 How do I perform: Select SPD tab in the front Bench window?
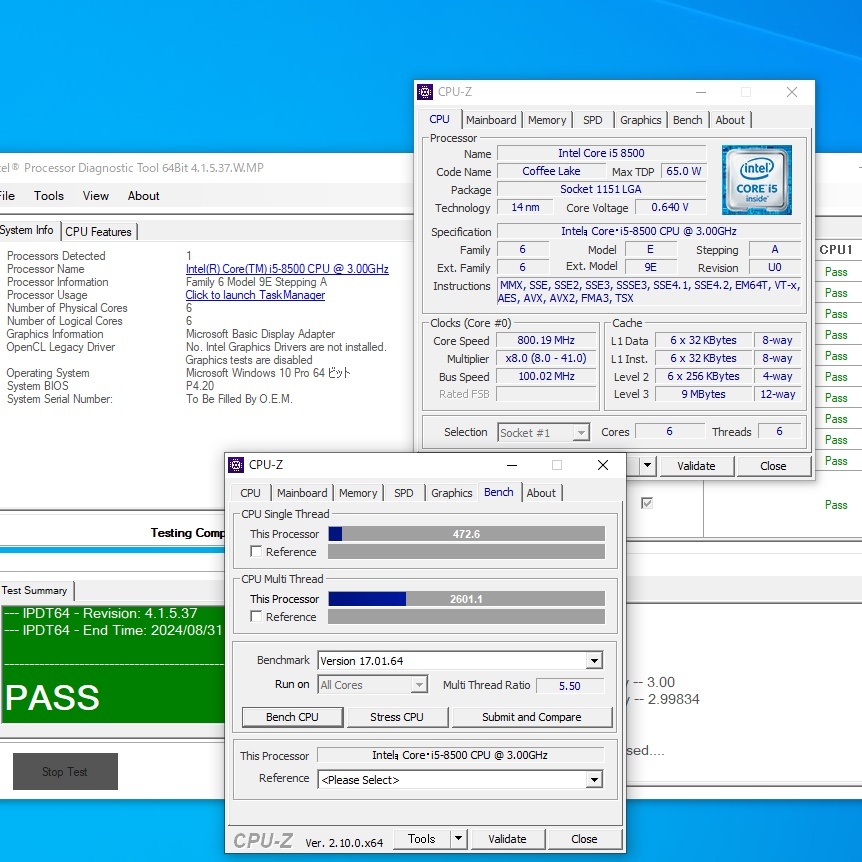404,493
